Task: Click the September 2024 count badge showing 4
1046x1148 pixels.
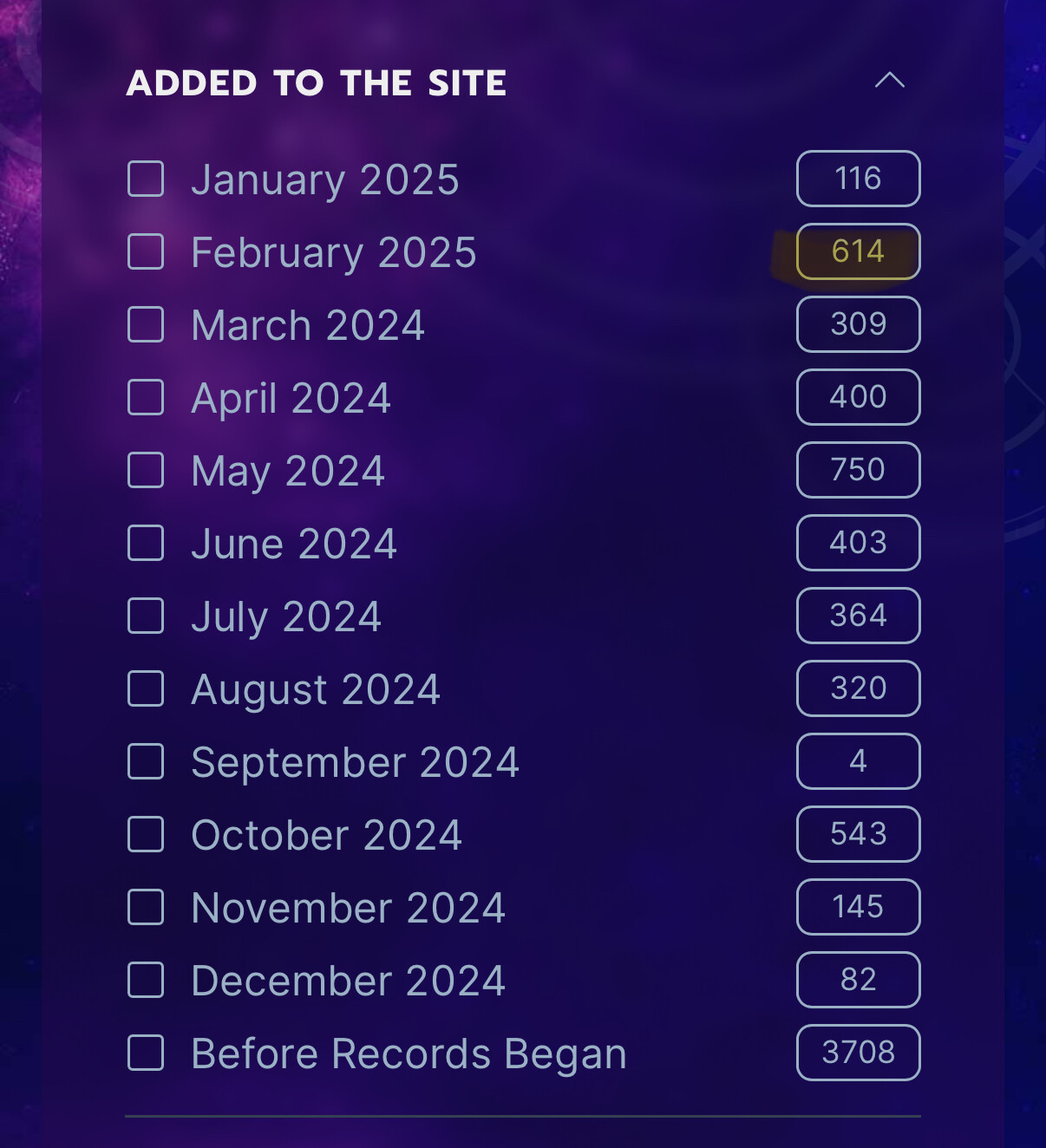Action: [x=858, y=761]
